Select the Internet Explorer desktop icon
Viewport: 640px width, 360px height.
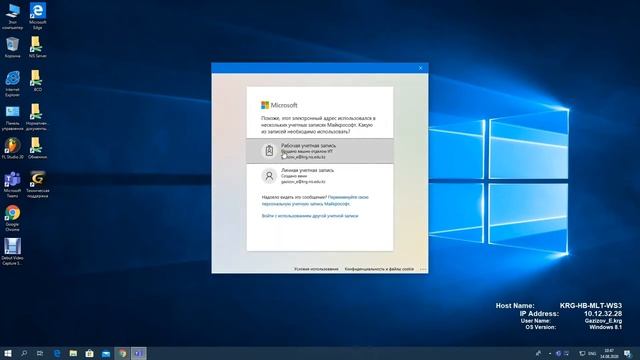point(12,84)
